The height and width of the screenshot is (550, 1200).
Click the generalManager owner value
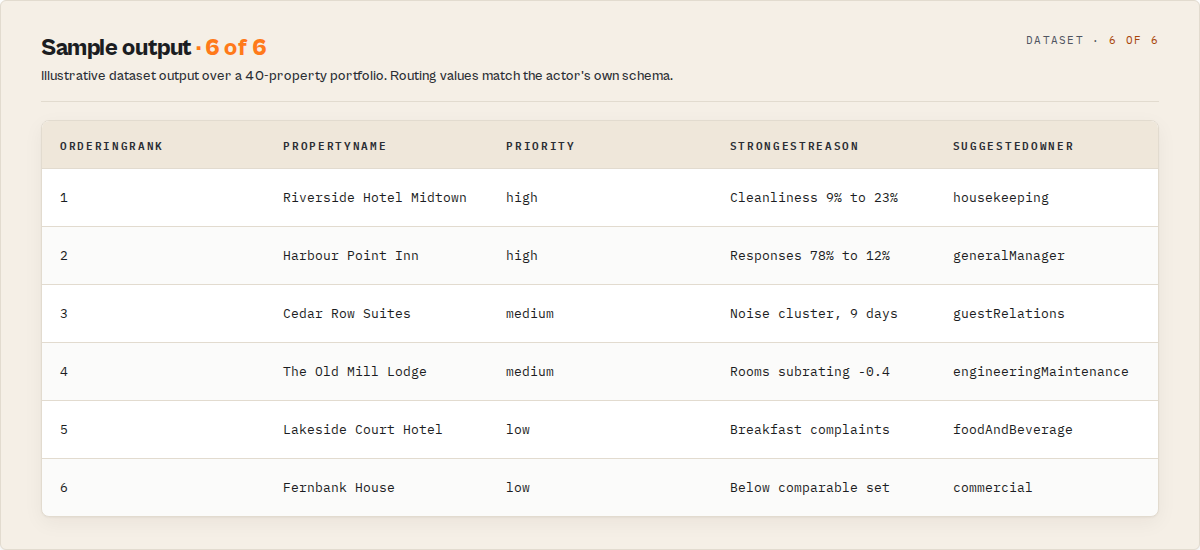coord(1009,256)
